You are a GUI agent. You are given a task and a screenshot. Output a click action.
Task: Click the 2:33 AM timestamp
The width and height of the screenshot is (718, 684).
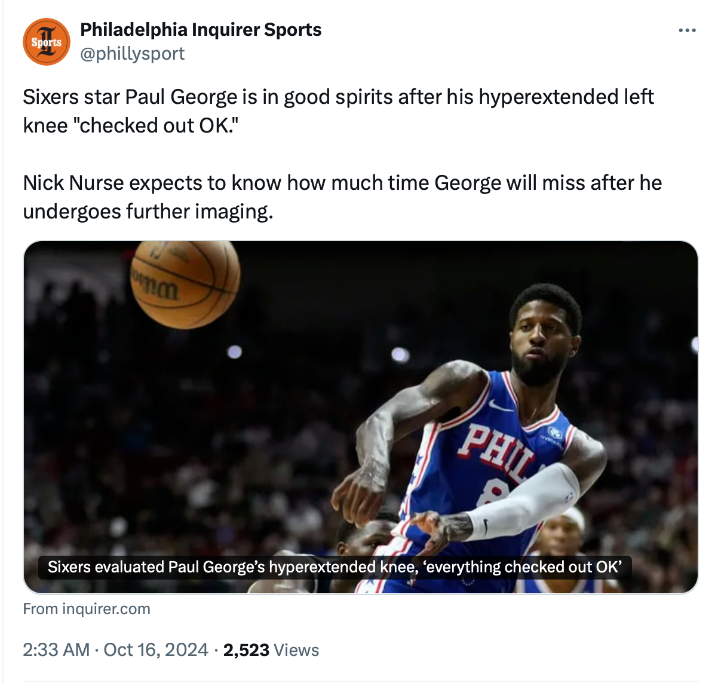coord(56,650)
